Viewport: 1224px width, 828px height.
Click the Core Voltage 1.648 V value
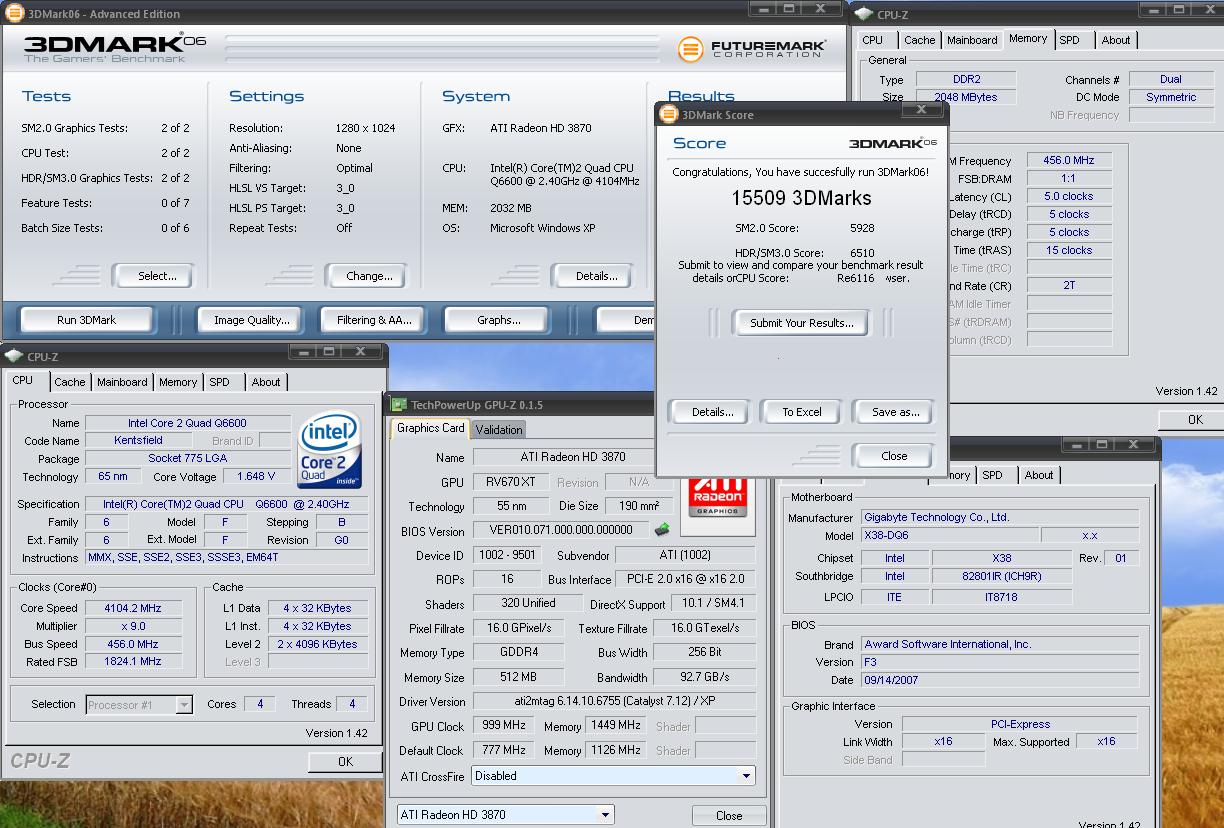point(256,477)
